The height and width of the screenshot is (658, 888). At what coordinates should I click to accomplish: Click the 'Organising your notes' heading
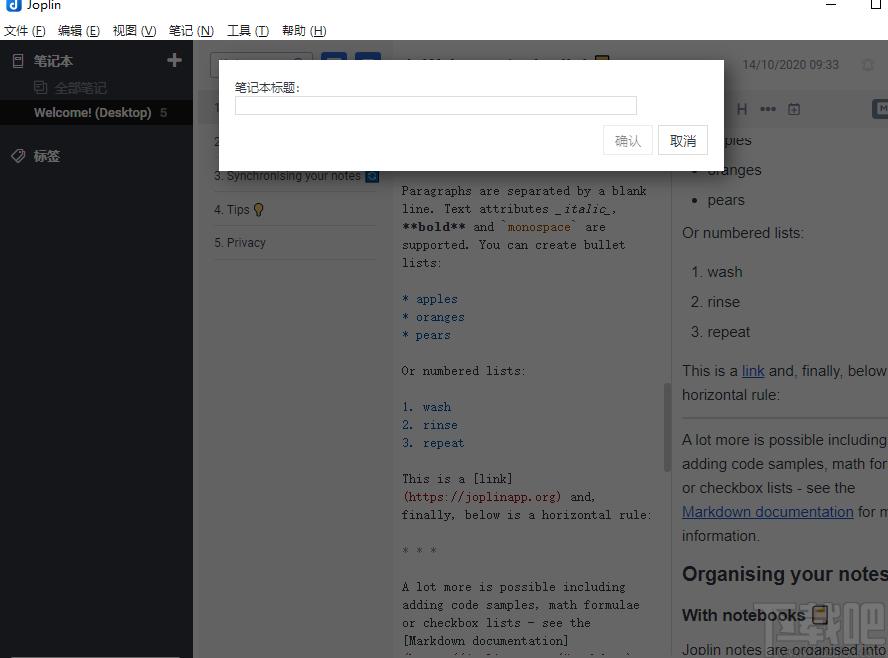tap(784, 574)
